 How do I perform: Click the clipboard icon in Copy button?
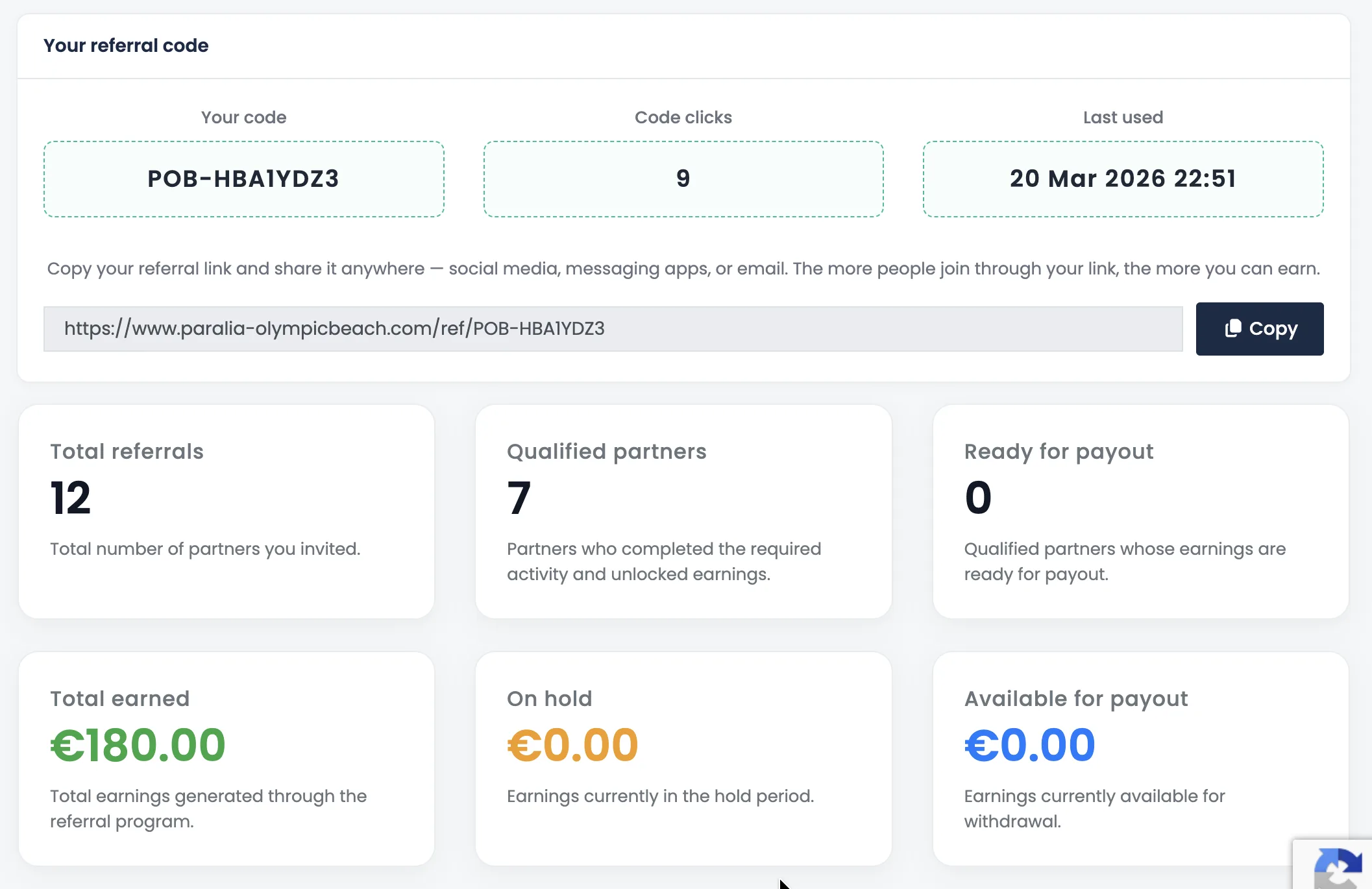1232,328
